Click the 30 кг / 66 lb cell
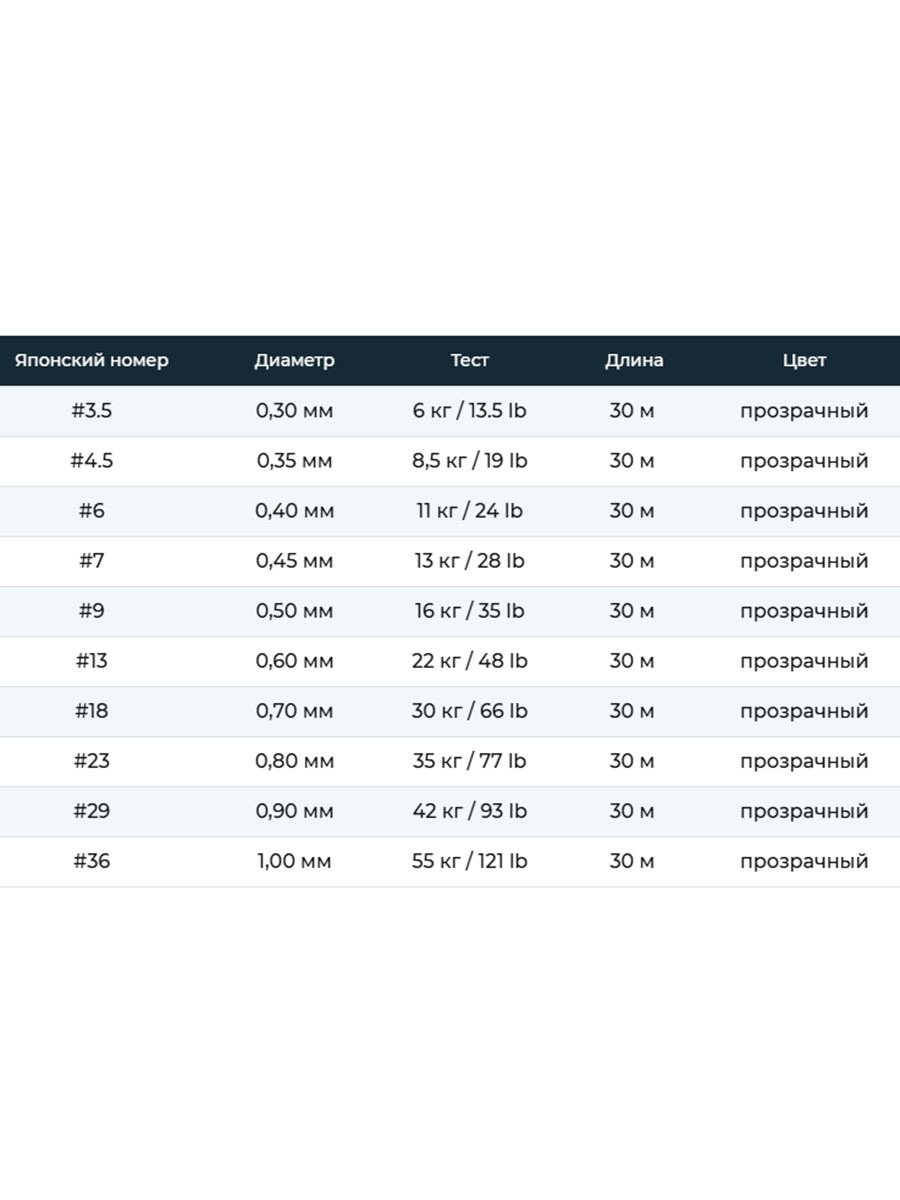This screenshot has height=1200, width=900. pos(470,711)
